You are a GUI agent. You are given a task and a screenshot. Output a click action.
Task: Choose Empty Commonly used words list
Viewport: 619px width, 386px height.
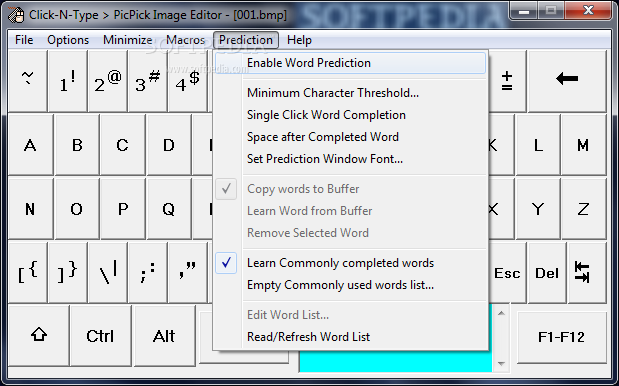coord(350,285)
